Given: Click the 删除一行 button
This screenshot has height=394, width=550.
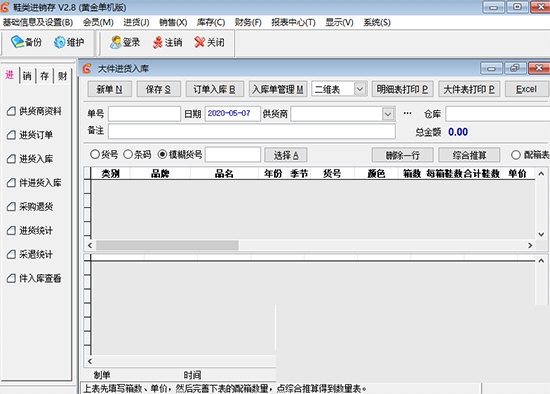Looking at the screenshot, I should [x=402, y=155].
